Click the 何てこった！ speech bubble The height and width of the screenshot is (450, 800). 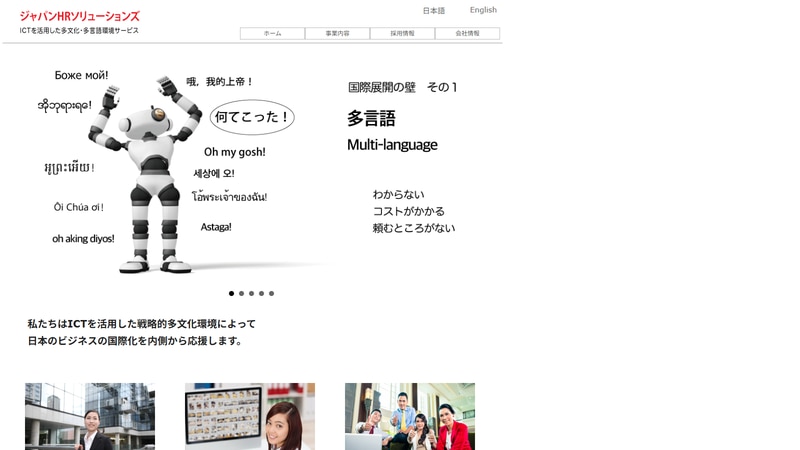pyautogui.click(x=252, y=117)
